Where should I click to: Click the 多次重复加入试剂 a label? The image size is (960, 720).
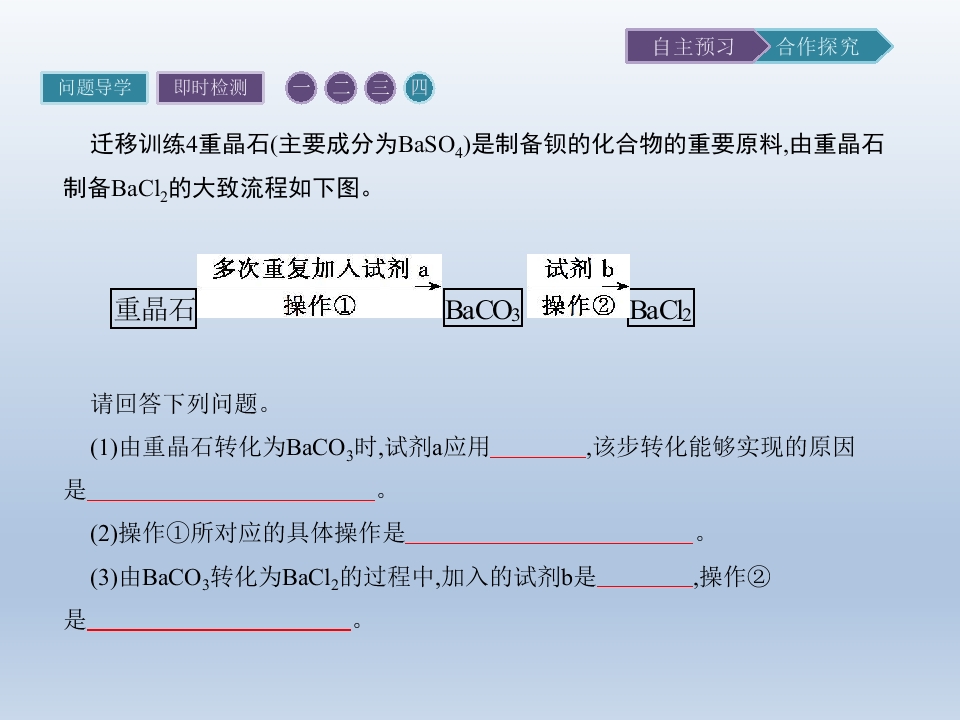[x=320, y=269]
